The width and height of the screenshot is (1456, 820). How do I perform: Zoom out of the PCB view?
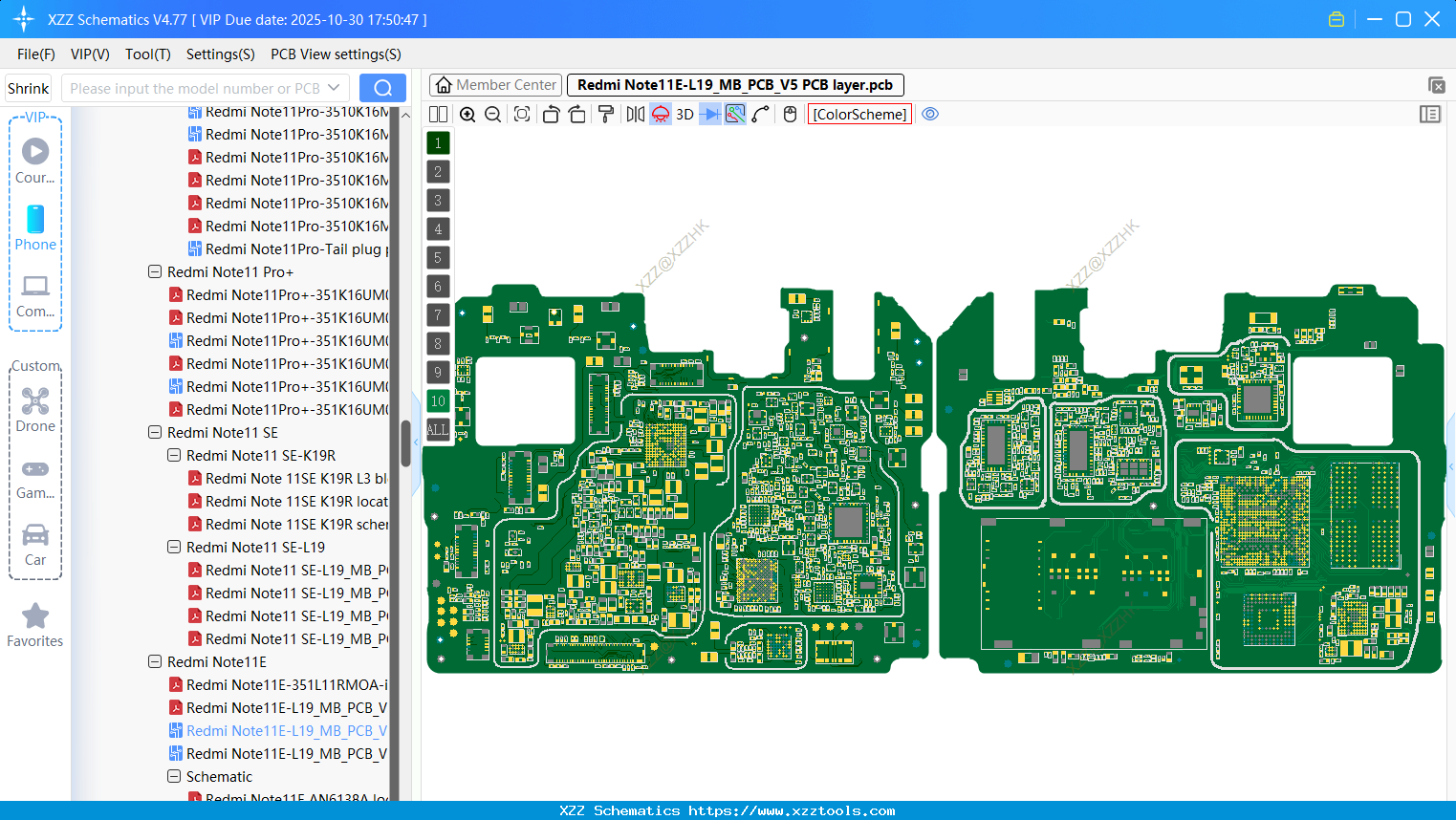tap(491, 114)
